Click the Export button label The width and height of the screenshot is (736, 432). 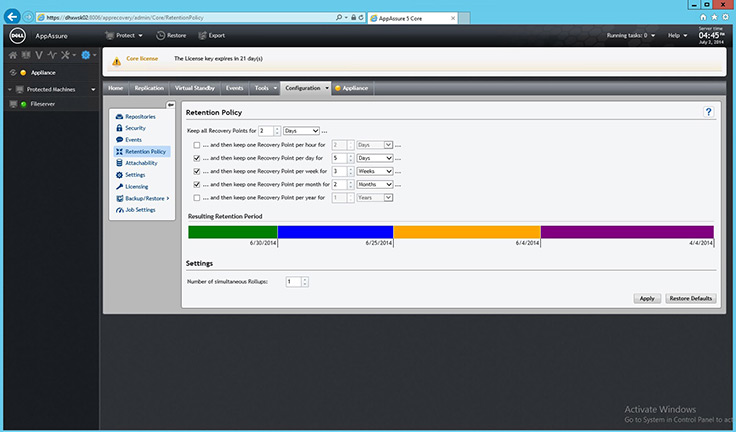(217, 35)
